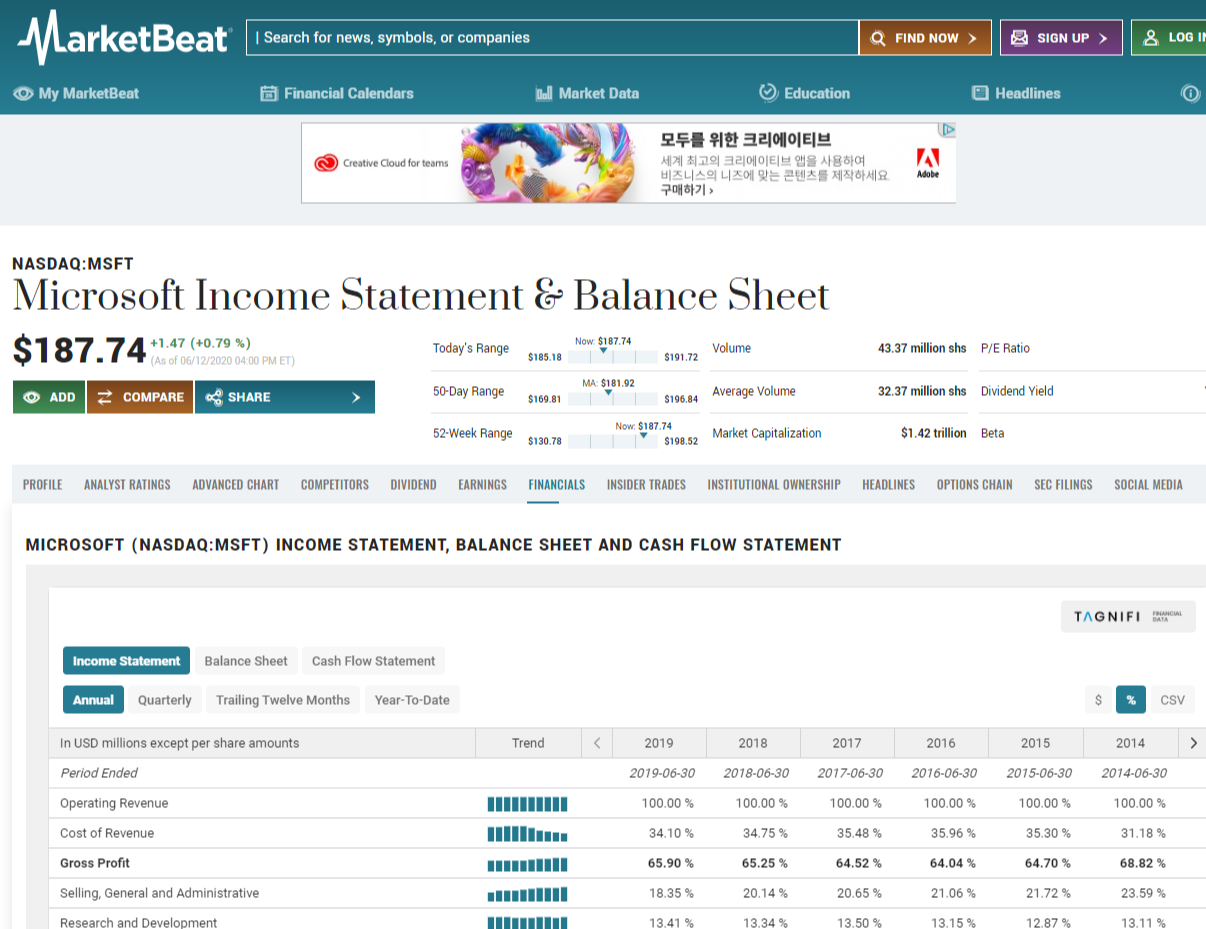Screen dimensions: 1206x929
Task: Click the MarketBeat logo
Action: click(125, 38)
